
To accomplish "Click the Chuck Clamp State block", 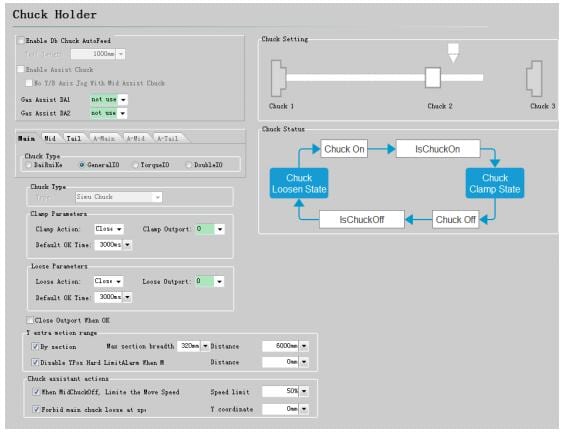I will pyautogui.click(x=495, y=183).
